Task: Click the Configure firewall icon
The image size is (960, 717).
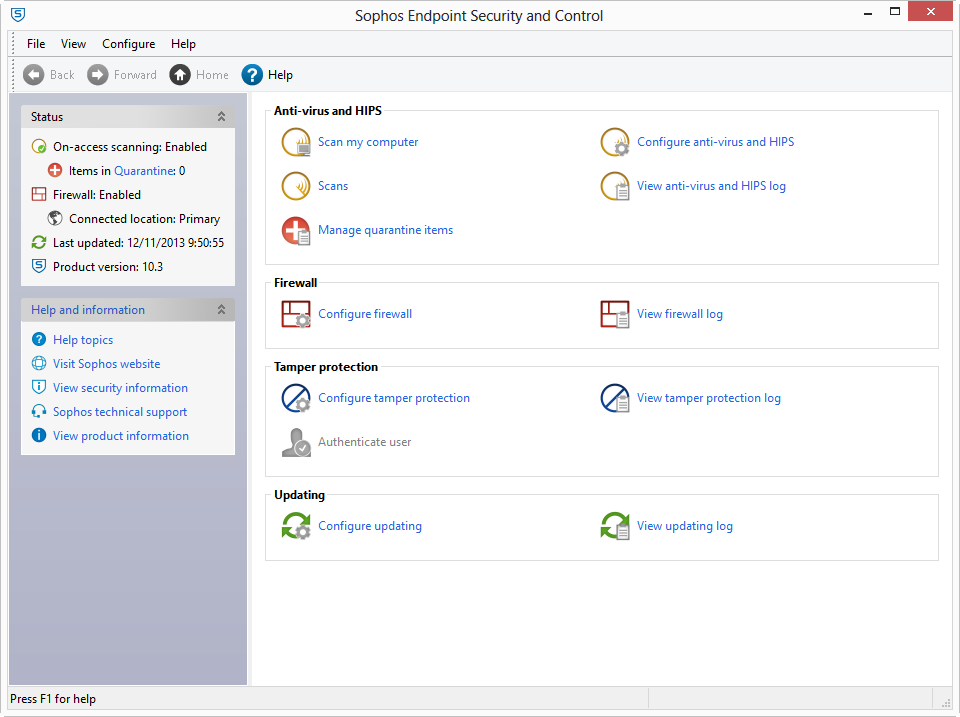Action: 296,315
